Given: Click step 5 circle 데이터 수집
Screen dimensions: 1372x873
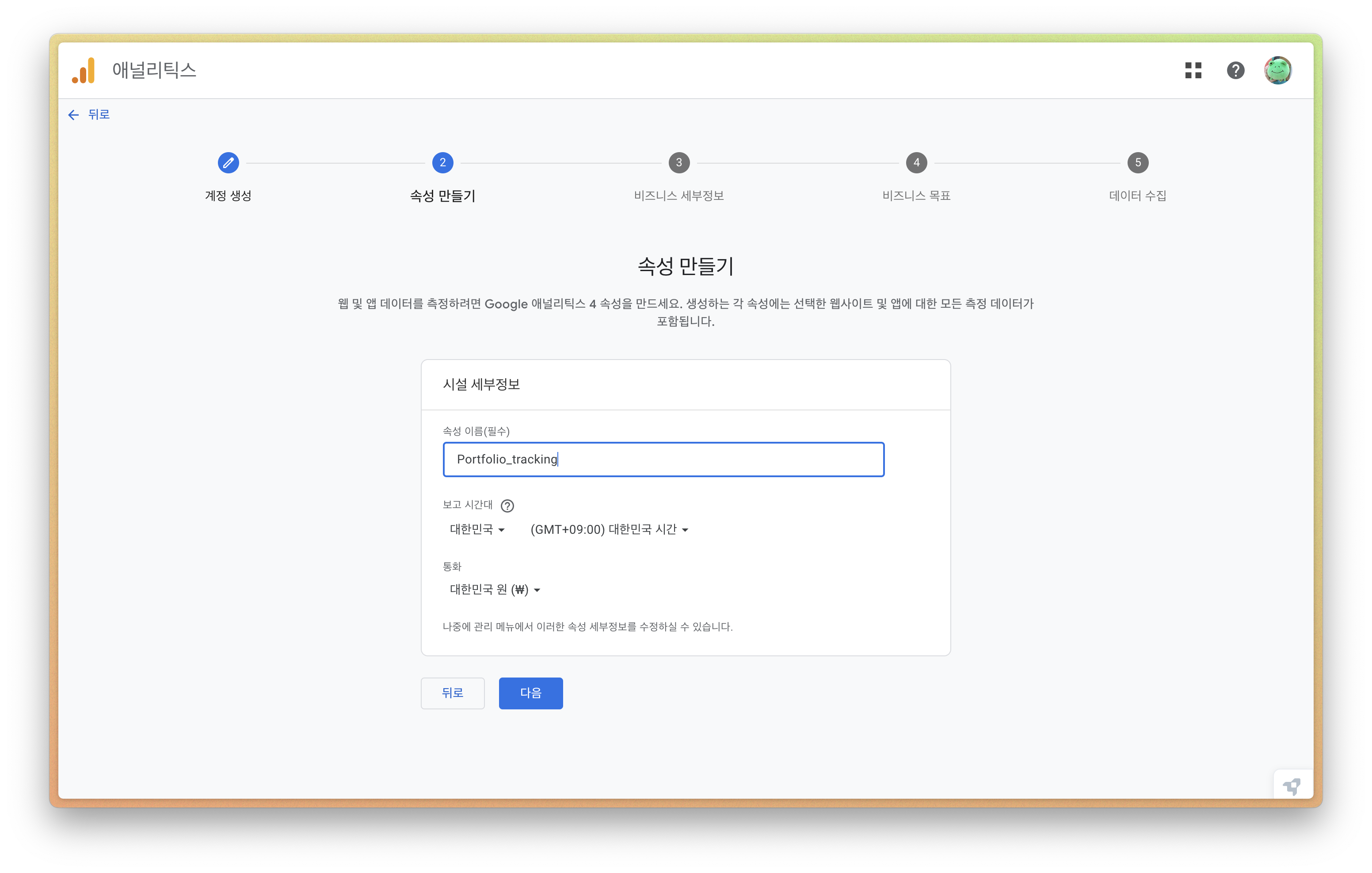Looking at the screenshot, I should 1137,162.
